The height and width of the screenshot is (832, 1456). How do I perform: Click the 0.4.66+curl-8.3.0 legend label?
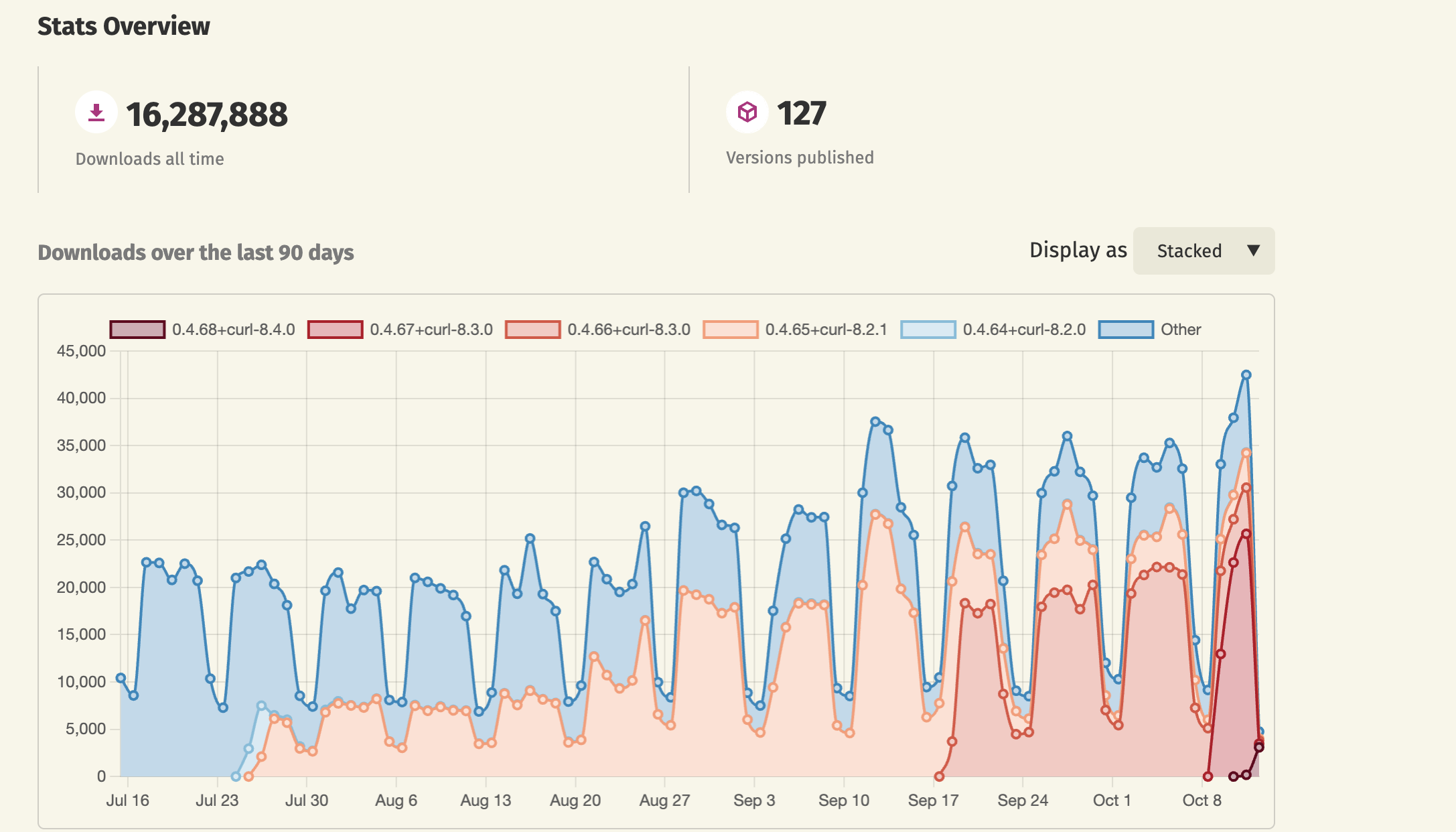(x=629, y=330)
